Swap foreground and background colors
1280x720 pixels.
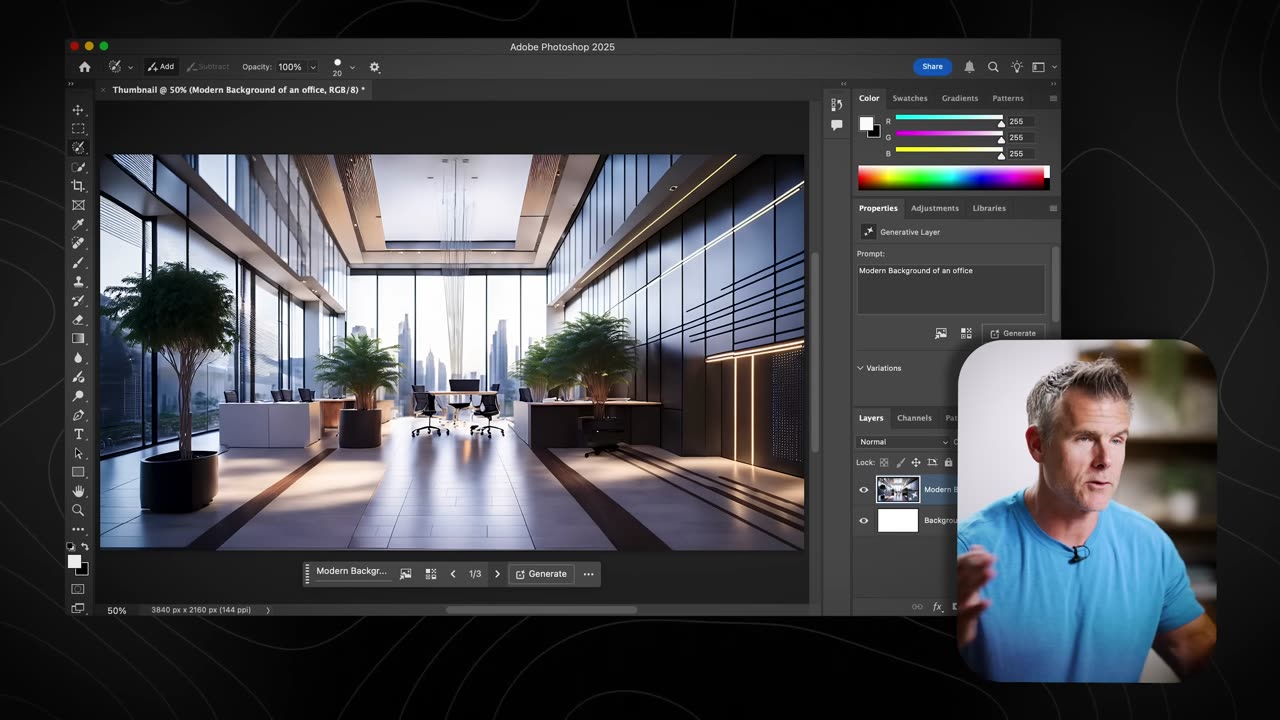(85, 547)
